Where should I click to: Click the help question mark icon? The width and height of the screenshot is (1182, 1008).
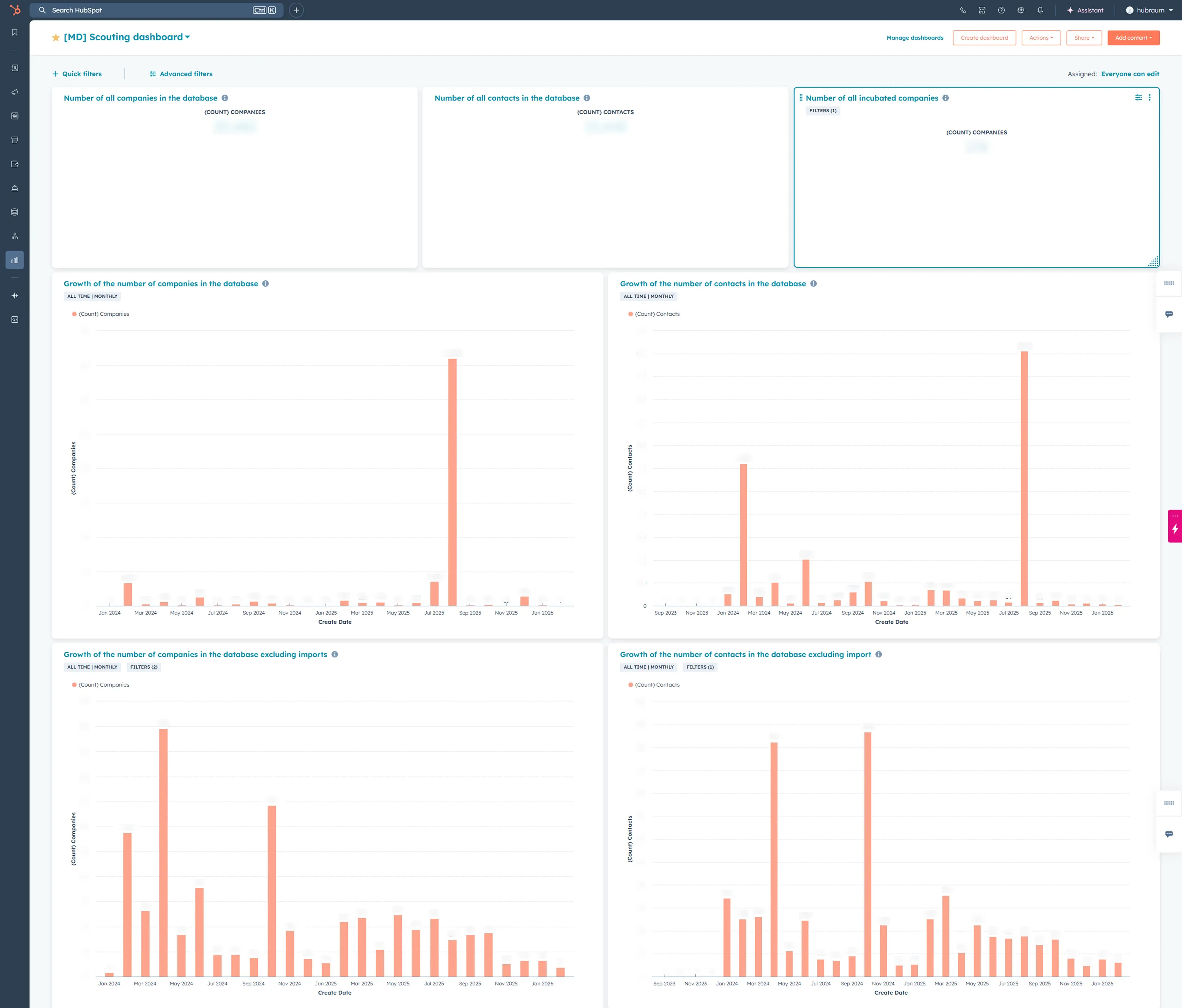pyautogui.click(x=1001, y=10)
